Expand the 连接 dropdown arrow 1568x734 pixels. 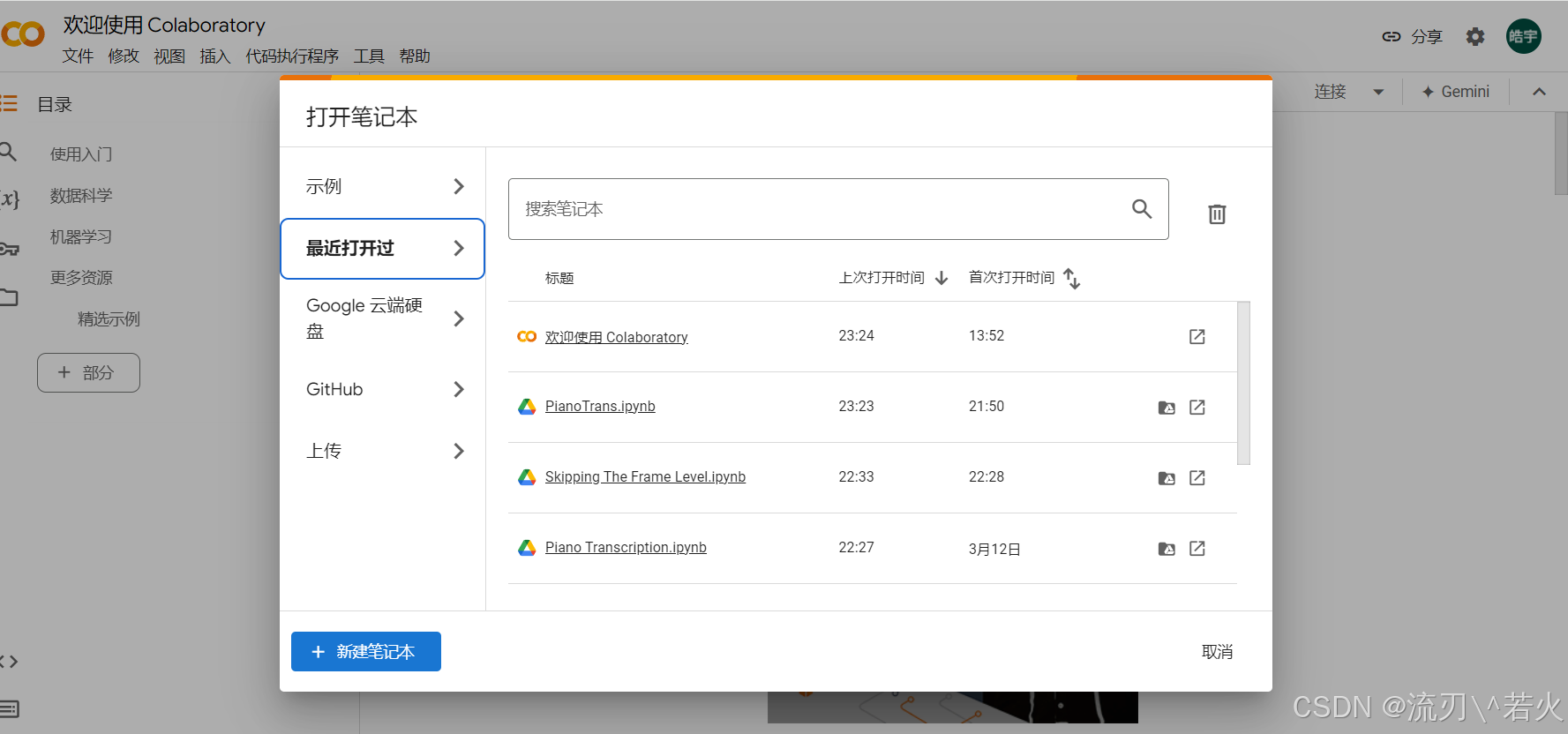(x=1378, y=92)
